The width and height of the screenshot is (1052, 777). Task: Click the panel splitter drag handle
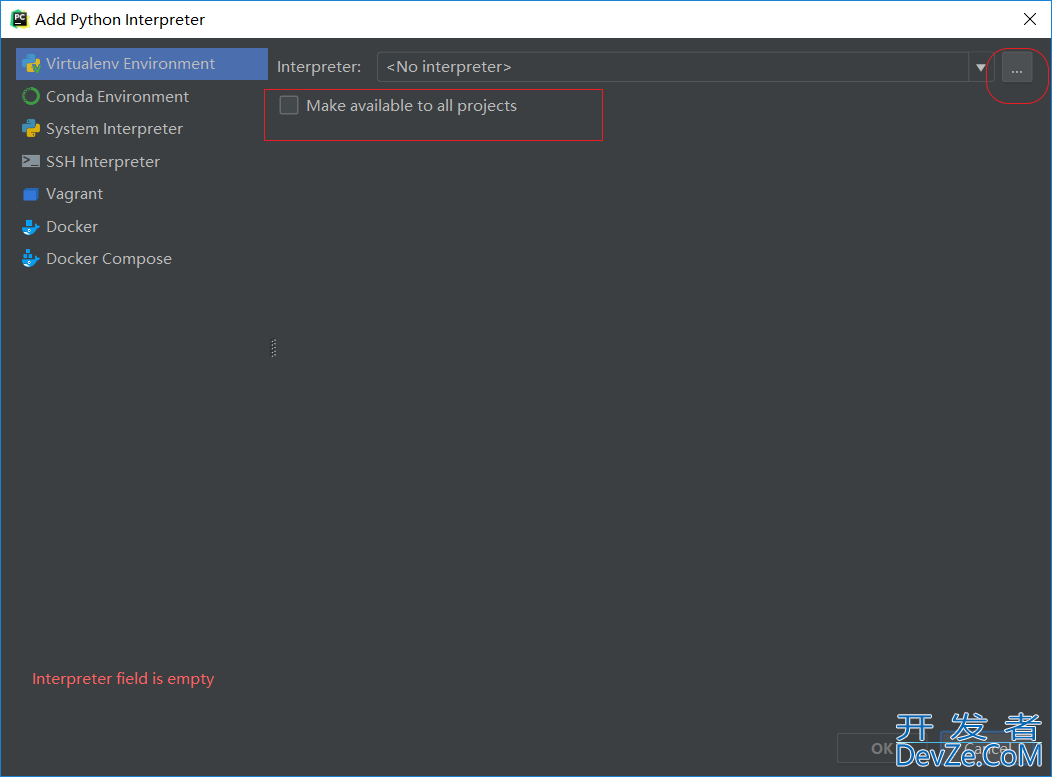pos(273,348)
